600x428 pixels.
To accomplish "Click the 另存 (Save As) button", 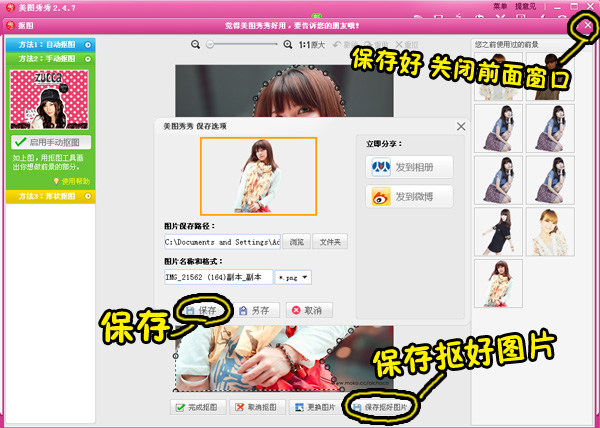I will [x=255, y=311].
